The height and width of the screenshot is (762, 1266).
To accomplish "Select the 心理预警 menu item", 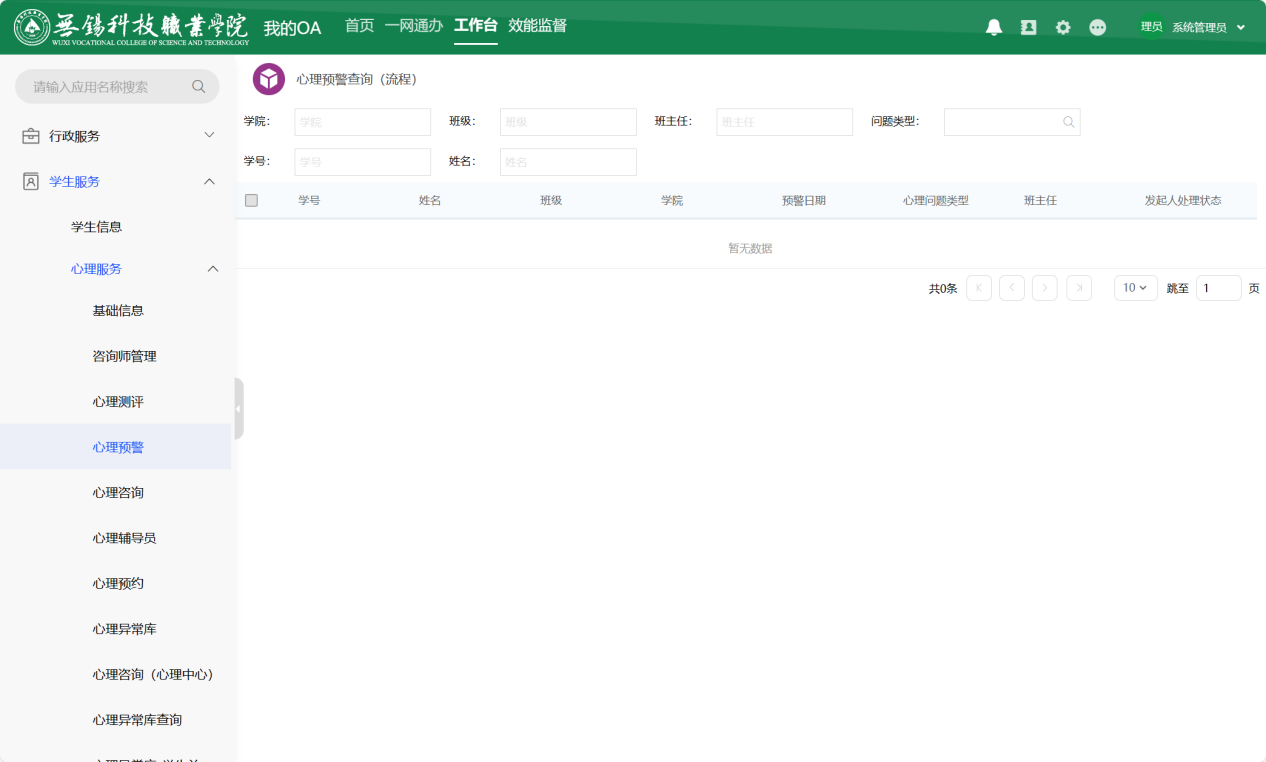I will tap(118, 447).
